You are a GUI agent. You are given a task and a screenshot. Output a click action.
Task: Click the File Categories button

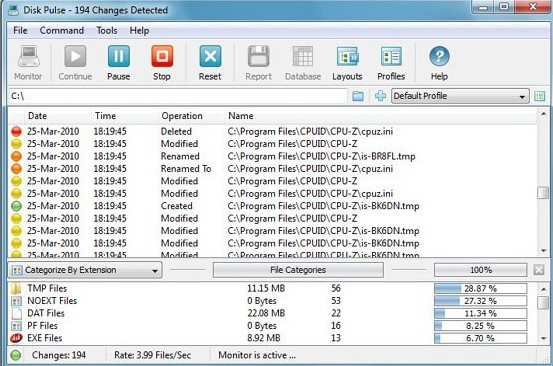298,270
